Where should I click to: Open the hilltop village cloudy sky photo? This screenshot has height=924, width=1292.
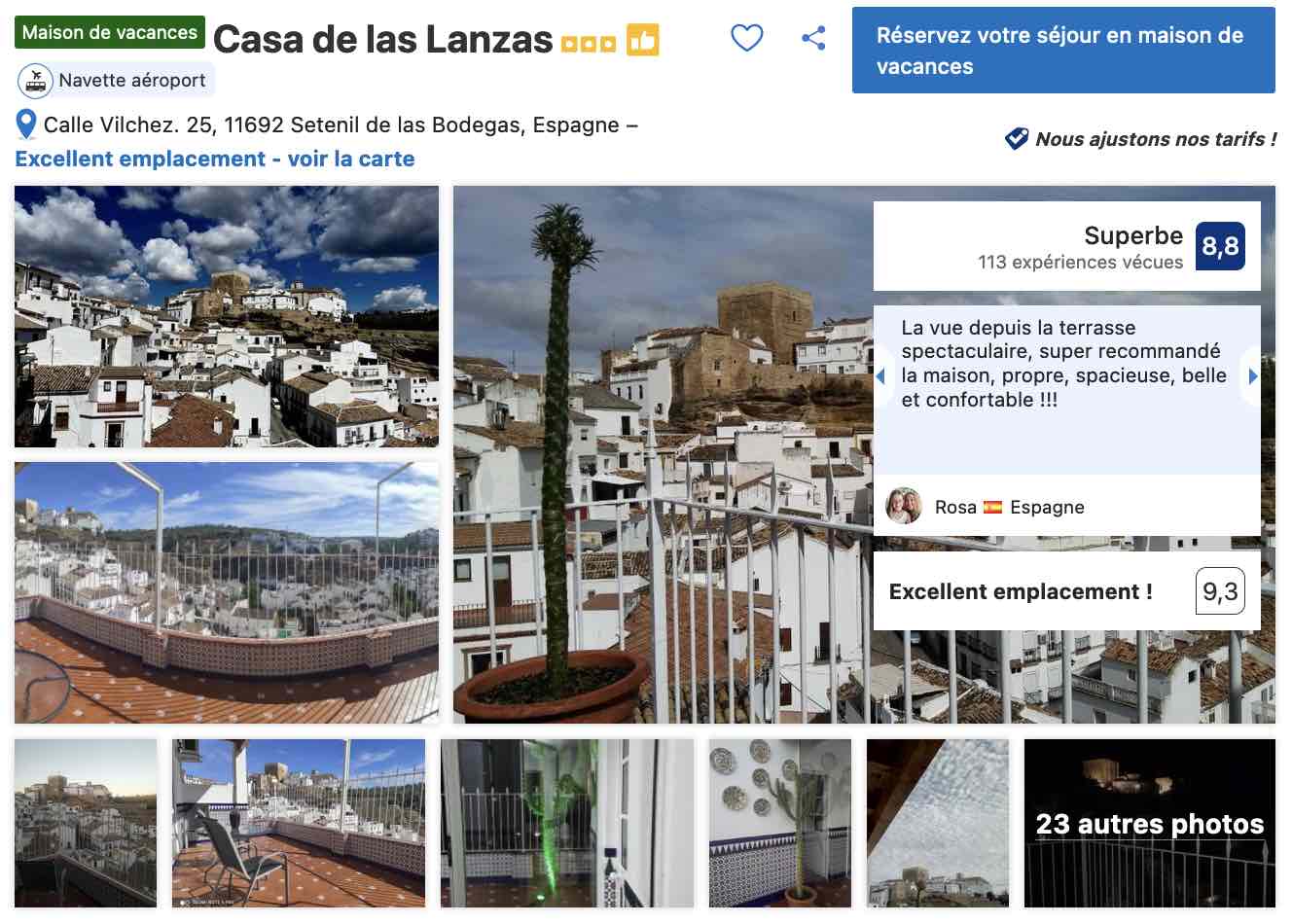(x=227, y=317)
